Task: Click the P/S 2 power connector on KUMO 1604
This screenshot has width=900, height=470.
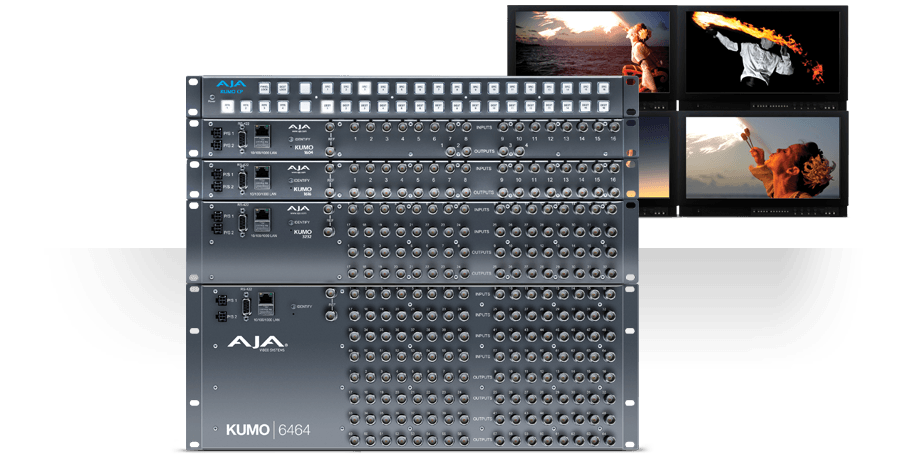Action: coord(216,146)
